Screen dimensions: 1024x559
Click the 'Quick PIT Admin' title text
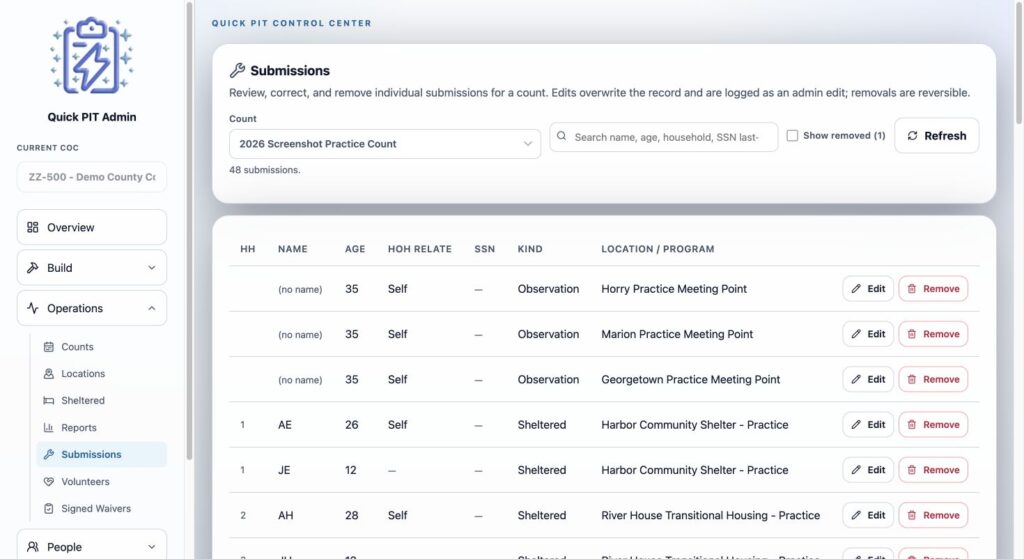91,117
